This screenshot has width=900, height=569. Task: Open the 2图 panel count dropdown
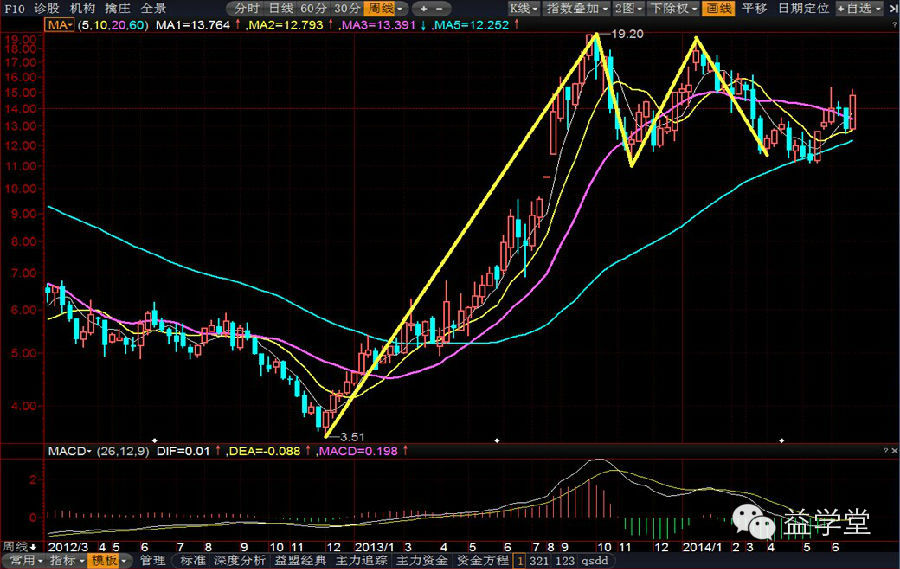point(629,8)
